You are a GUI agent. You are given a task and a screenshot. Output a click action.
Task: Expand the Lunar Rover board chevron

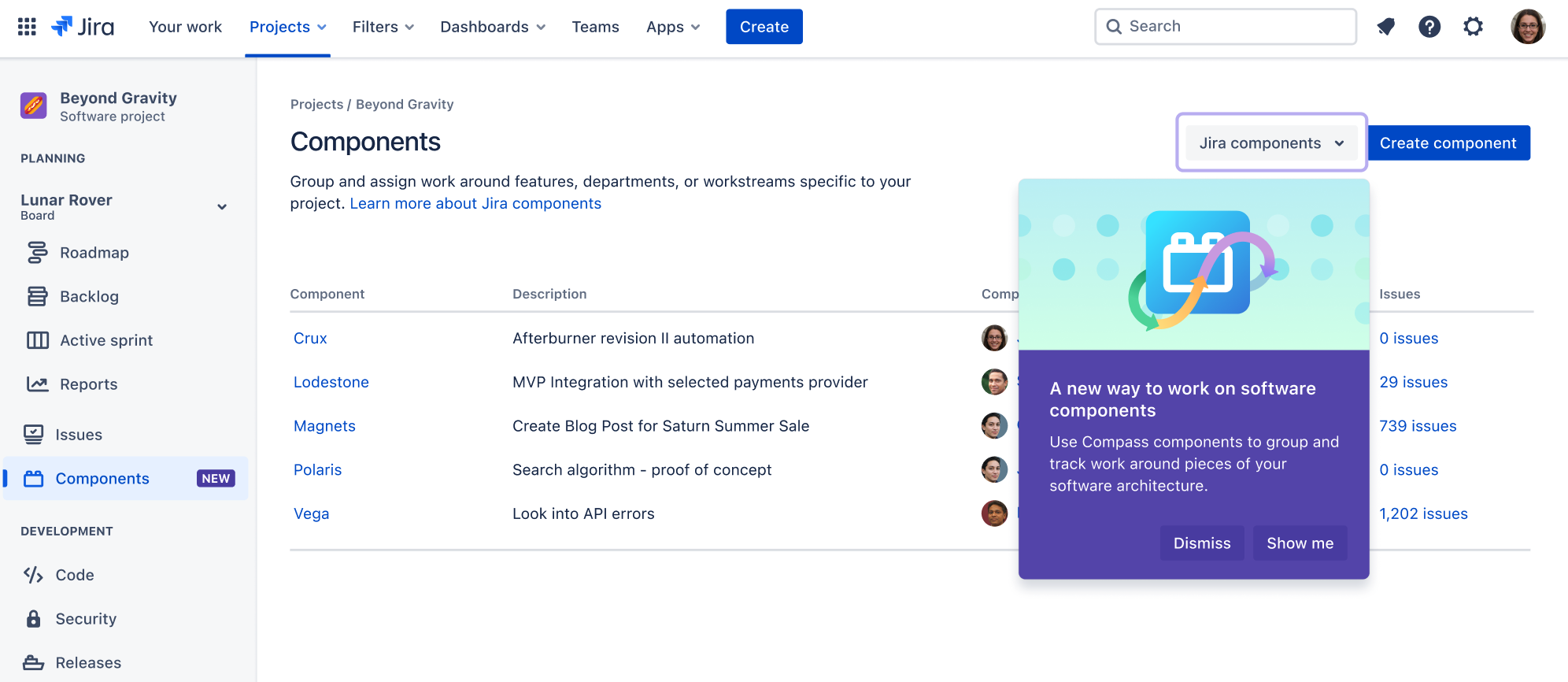pyautogui.click(x=222, y=207)
